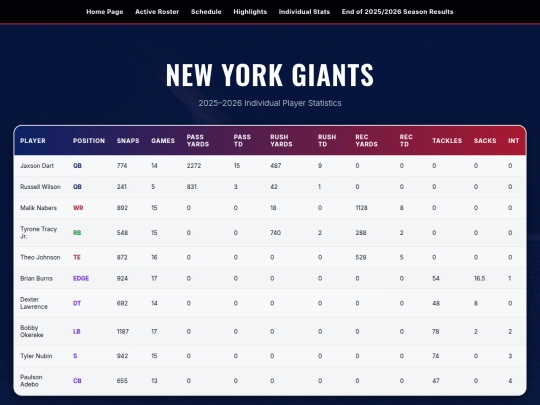The height and width of the screenshot is (405, 540).
Task: Click the QB badge for Russell Wilson
Action: point(77,187)
